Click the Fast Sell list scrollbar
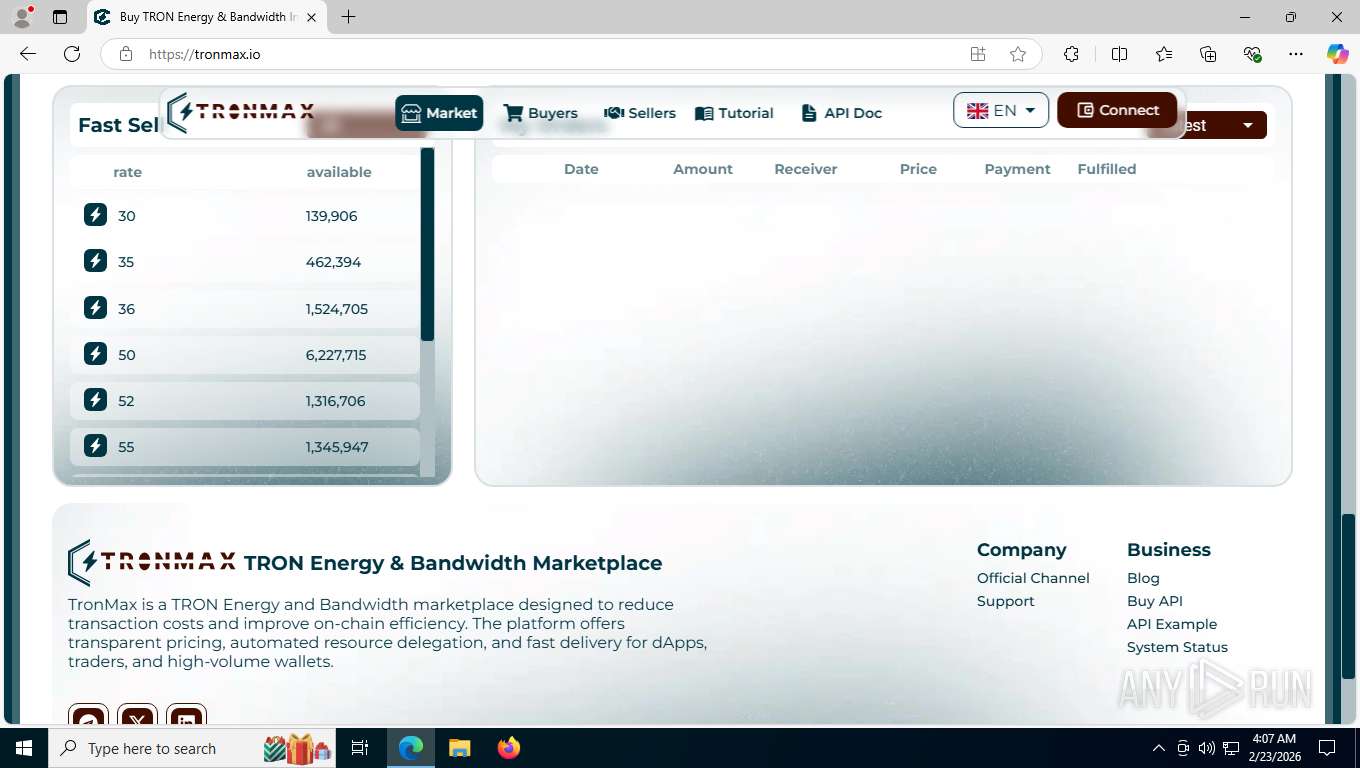This screenshot has width=1360, height=768. [x=427, y=245]
